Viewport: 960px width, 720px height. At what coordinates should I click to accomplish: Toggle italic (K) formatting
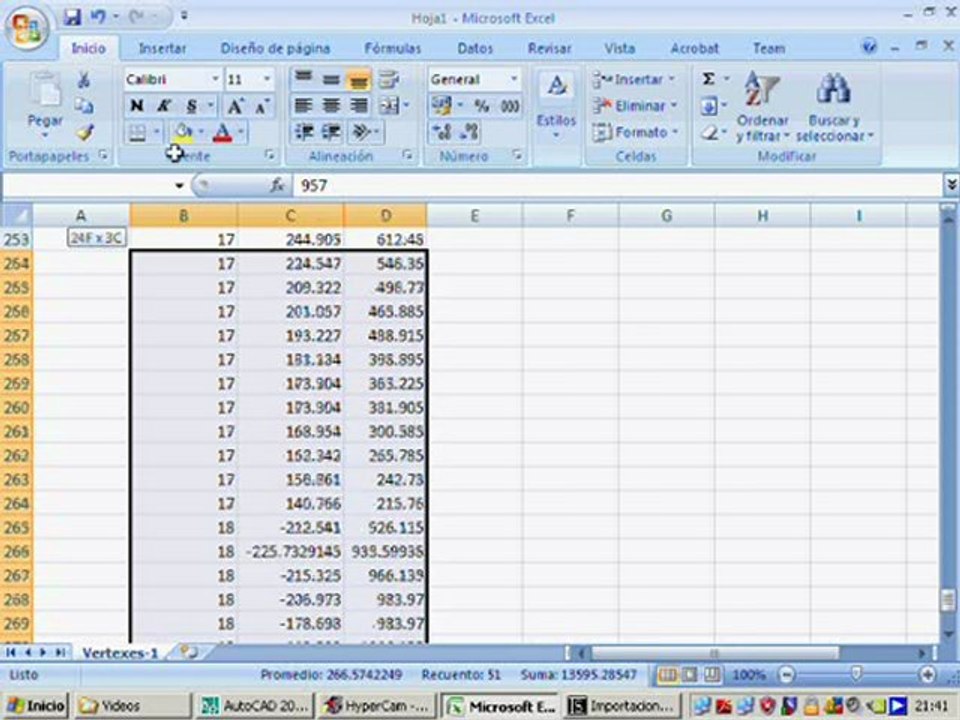tap(163, 106)
